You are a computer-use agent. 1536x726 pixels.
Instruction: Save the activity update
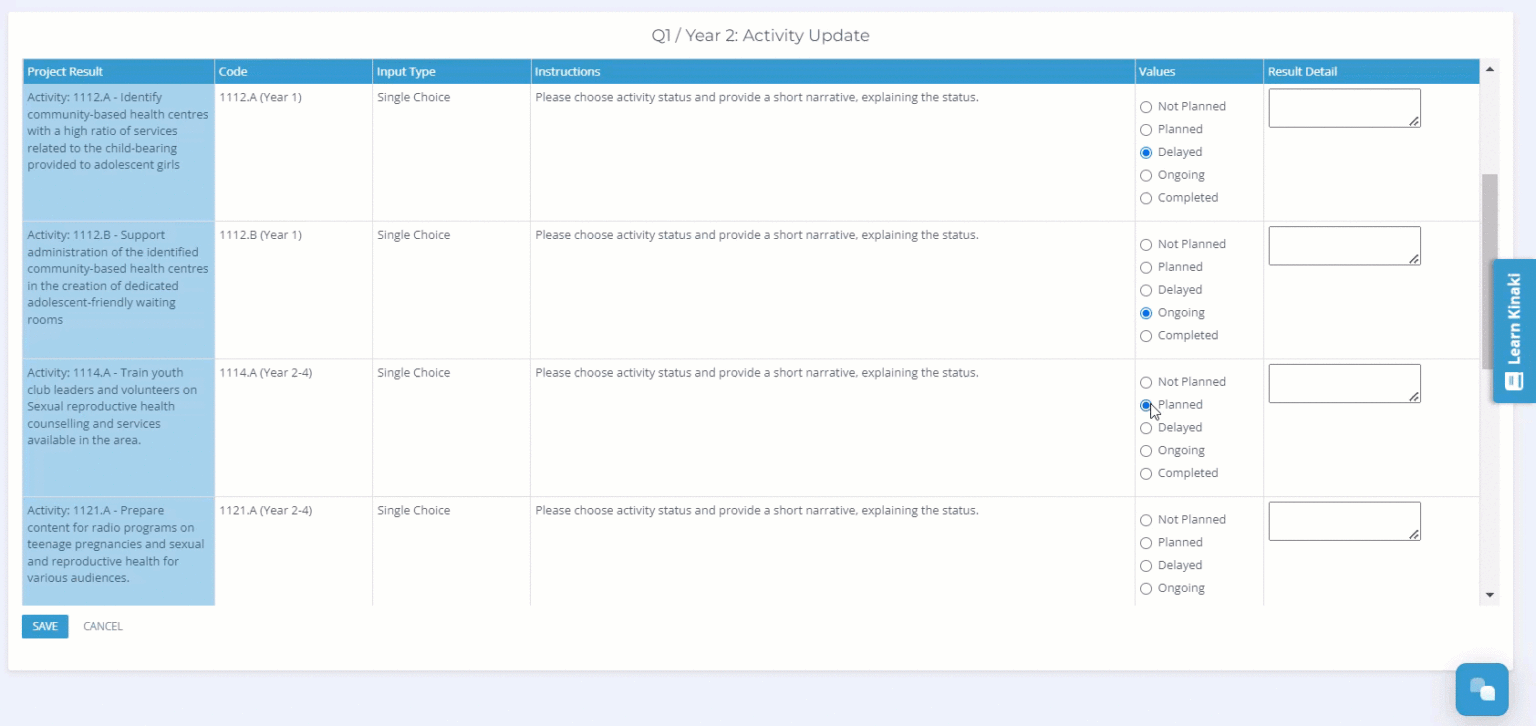pyautogui.click(x=45, y=626)
